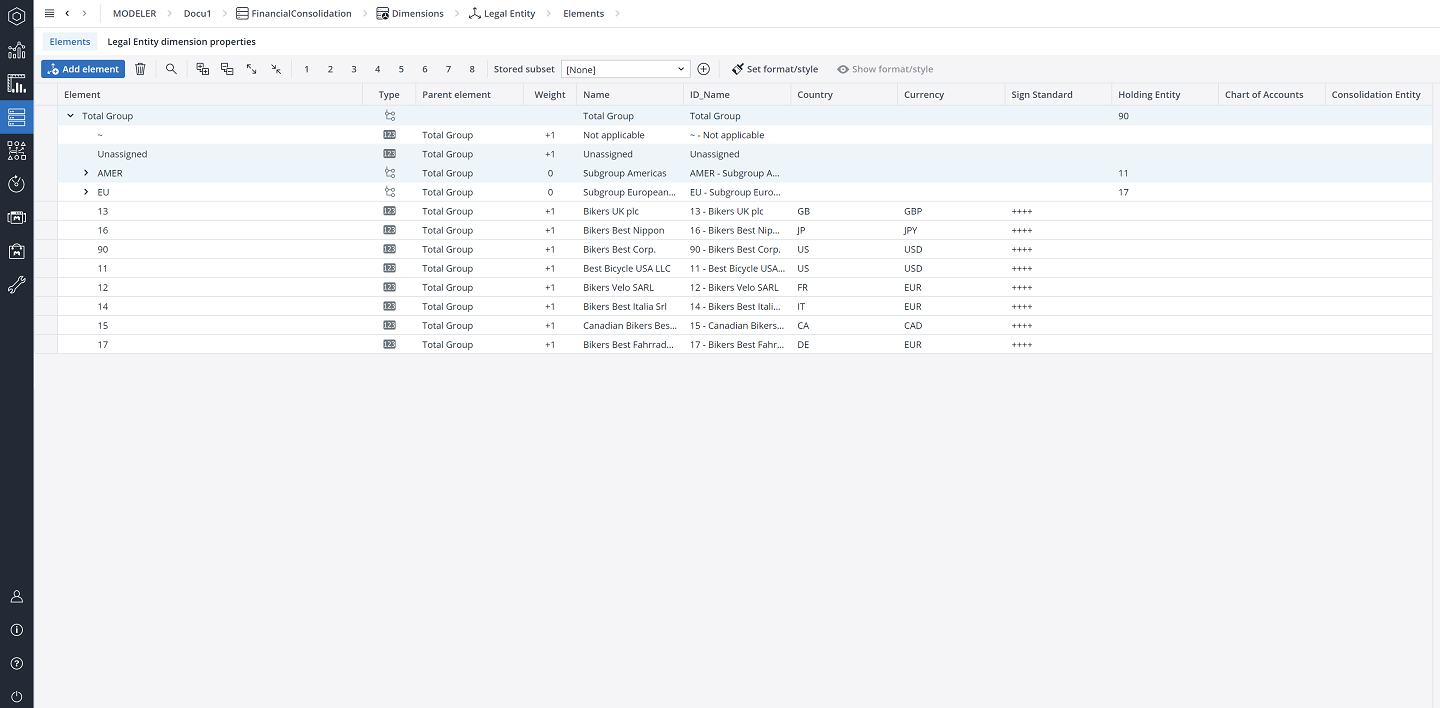Click the Add element button

[83, 69]
